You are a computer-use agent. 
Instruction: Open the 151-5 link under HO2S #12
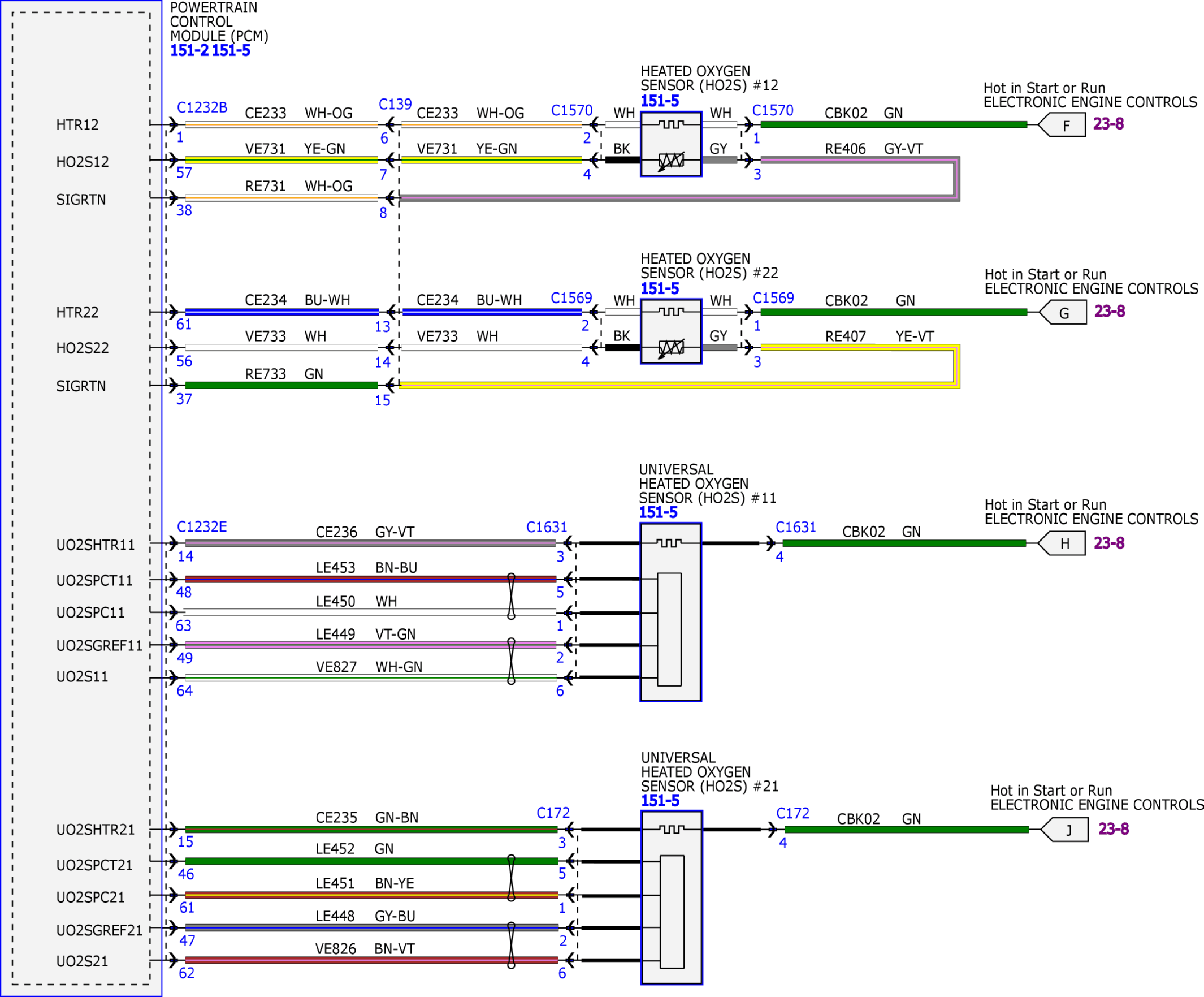coord(659,101)
